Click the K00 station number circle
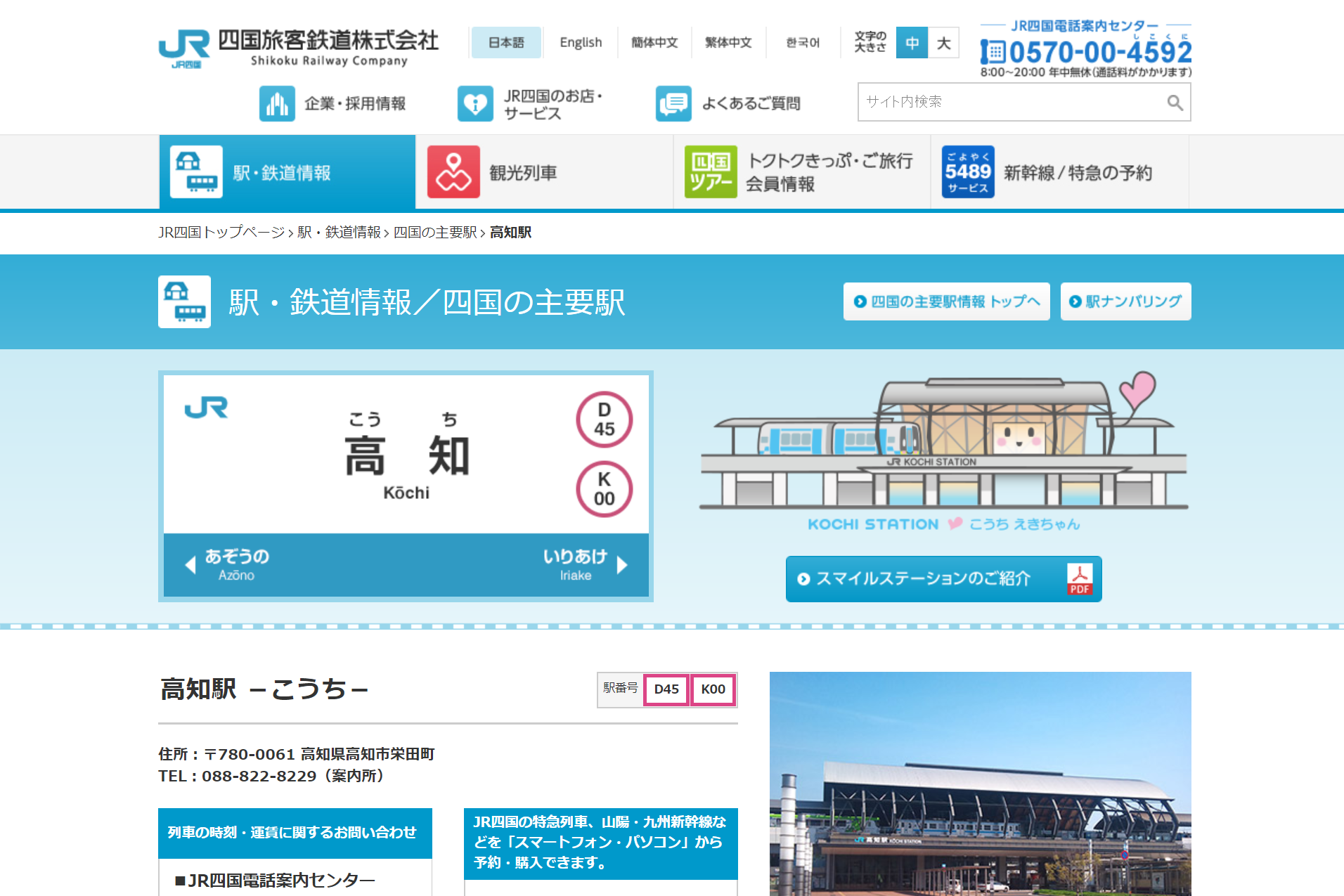Image resolution: width=1344 pixels, height=896 pixels. 605,489
